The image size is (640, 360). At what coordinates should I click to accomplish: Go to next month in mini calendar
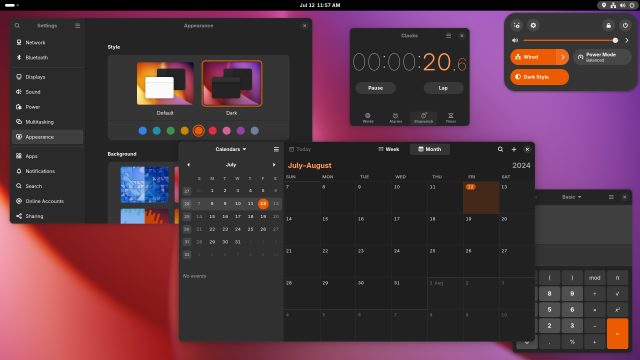click(x=274, y=164)
